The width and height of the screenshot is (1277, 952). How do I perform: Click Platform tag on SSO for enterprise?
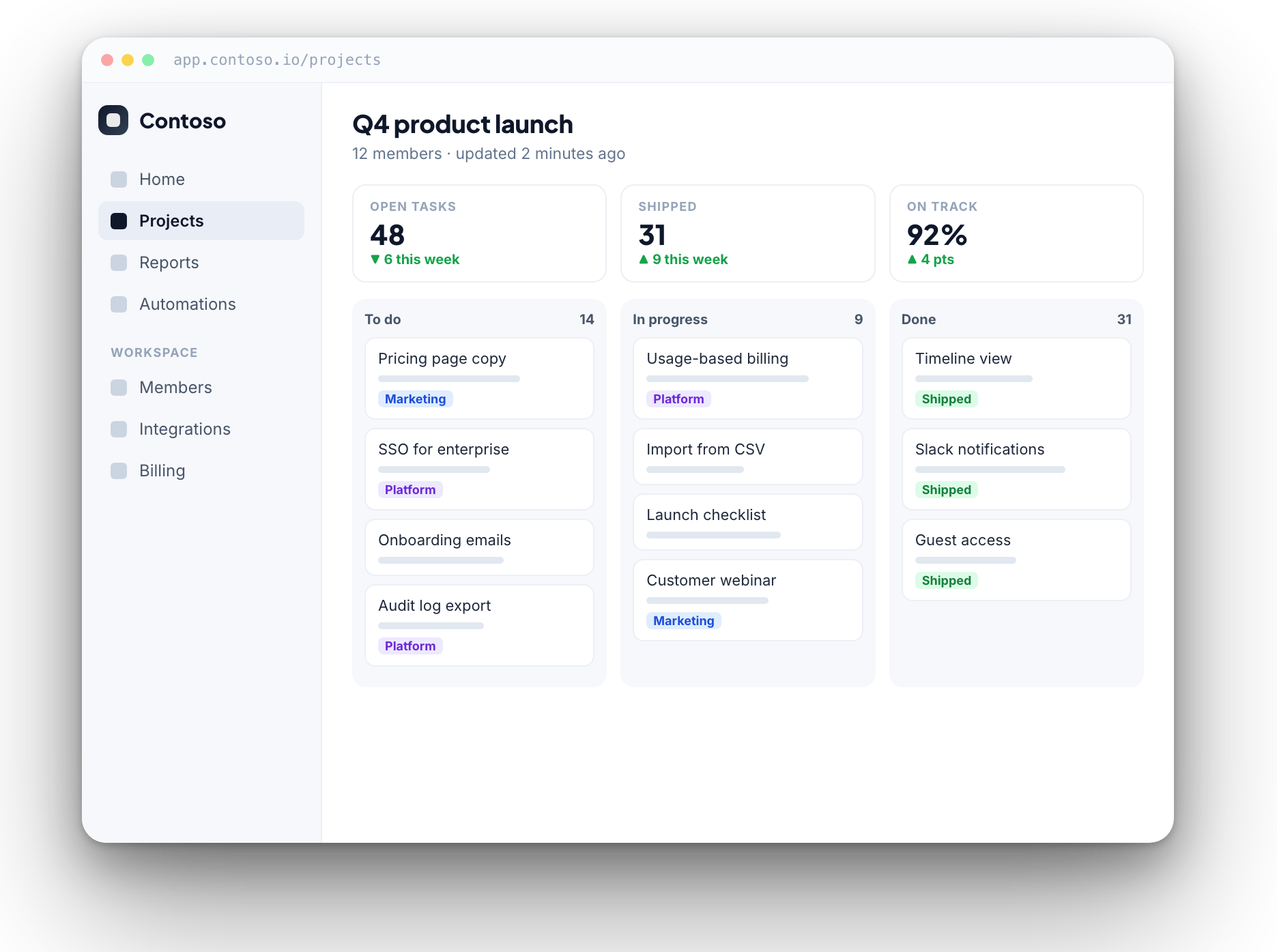pyautogui.click(x=410, y=490)
